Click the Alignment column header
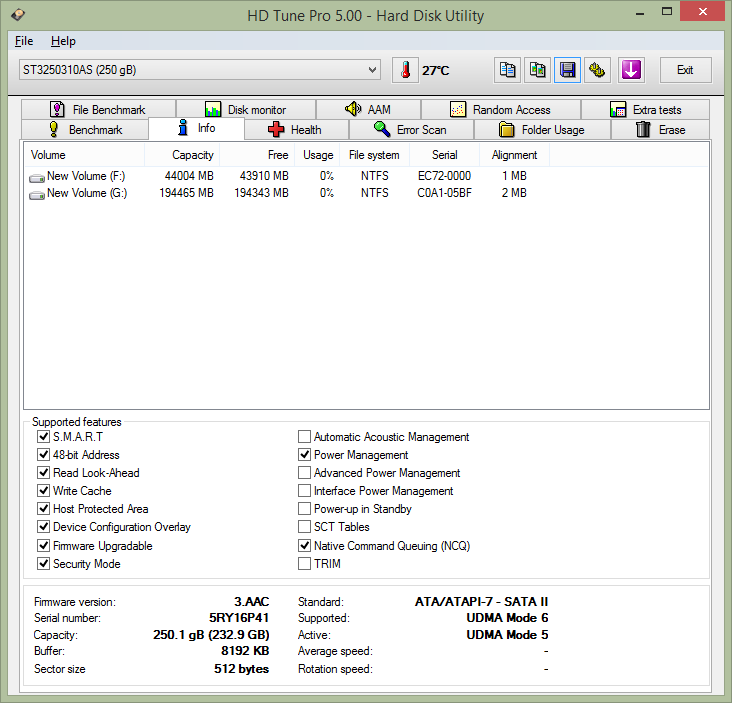This screenshot has height=703, width=732. point(514,155)
